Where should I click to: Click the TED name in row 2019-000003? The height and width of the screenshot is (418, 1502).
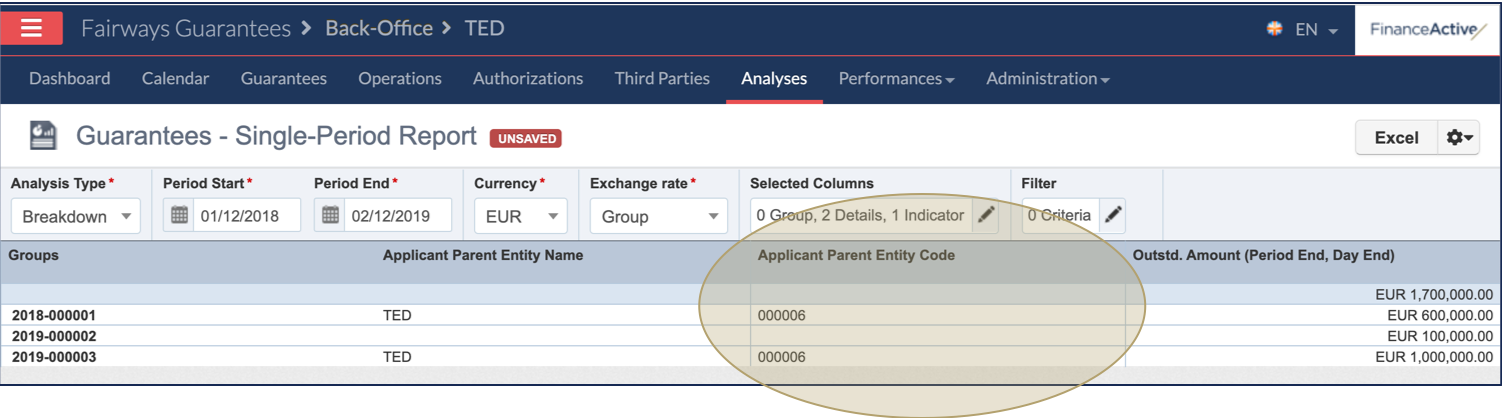tap(397, 356)
